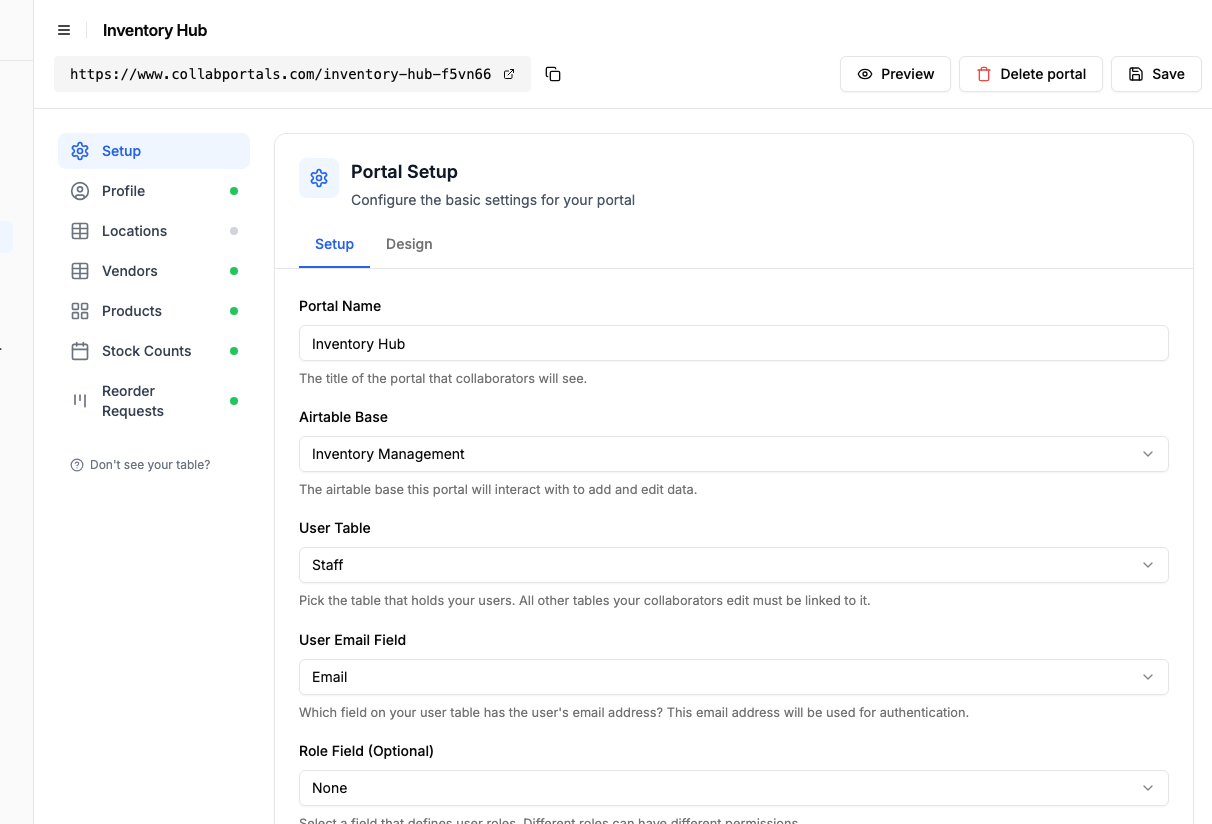
Task: Click the gray status dot beside Locations
Action: tap(234, 231)
